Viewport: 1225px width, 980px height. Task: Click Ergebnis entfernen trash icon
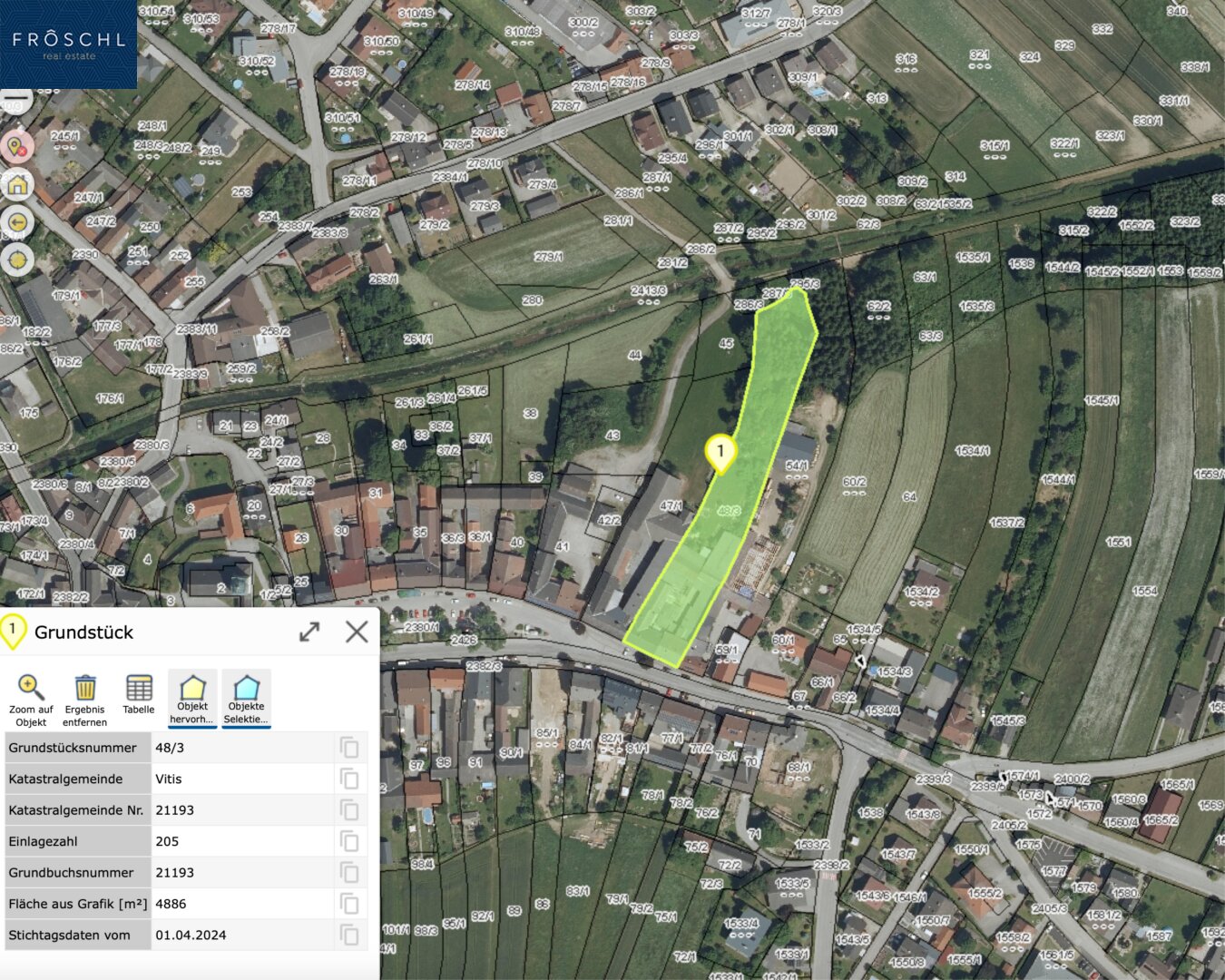pos(85,688)
